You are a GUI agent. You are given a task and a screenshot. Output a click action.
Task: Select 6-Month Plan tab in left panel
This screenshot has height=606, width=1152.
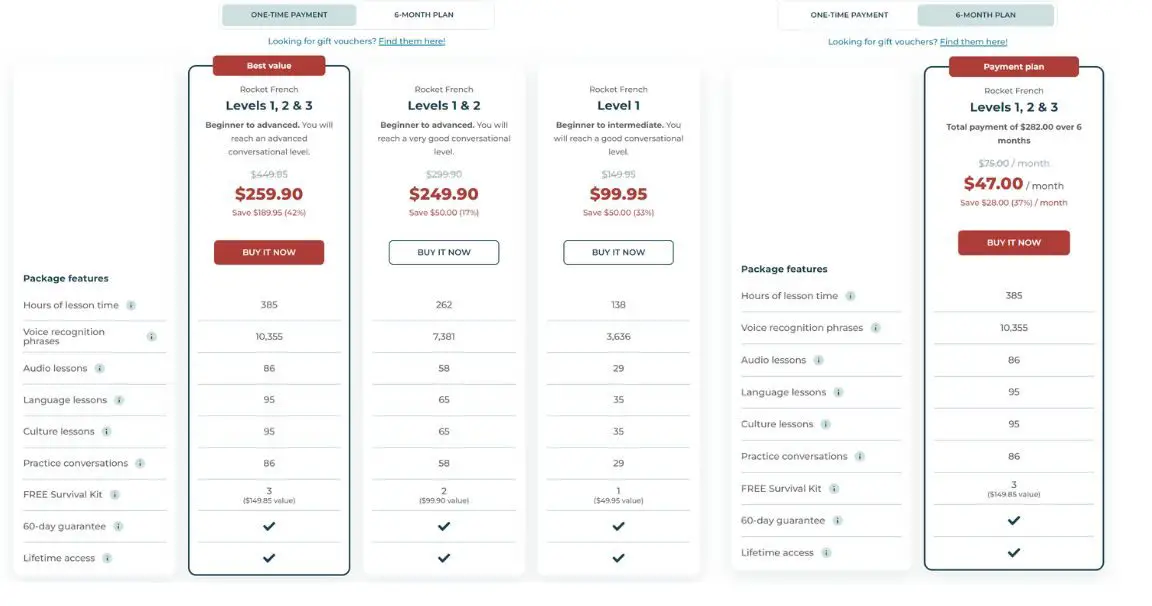pos(426,15)
